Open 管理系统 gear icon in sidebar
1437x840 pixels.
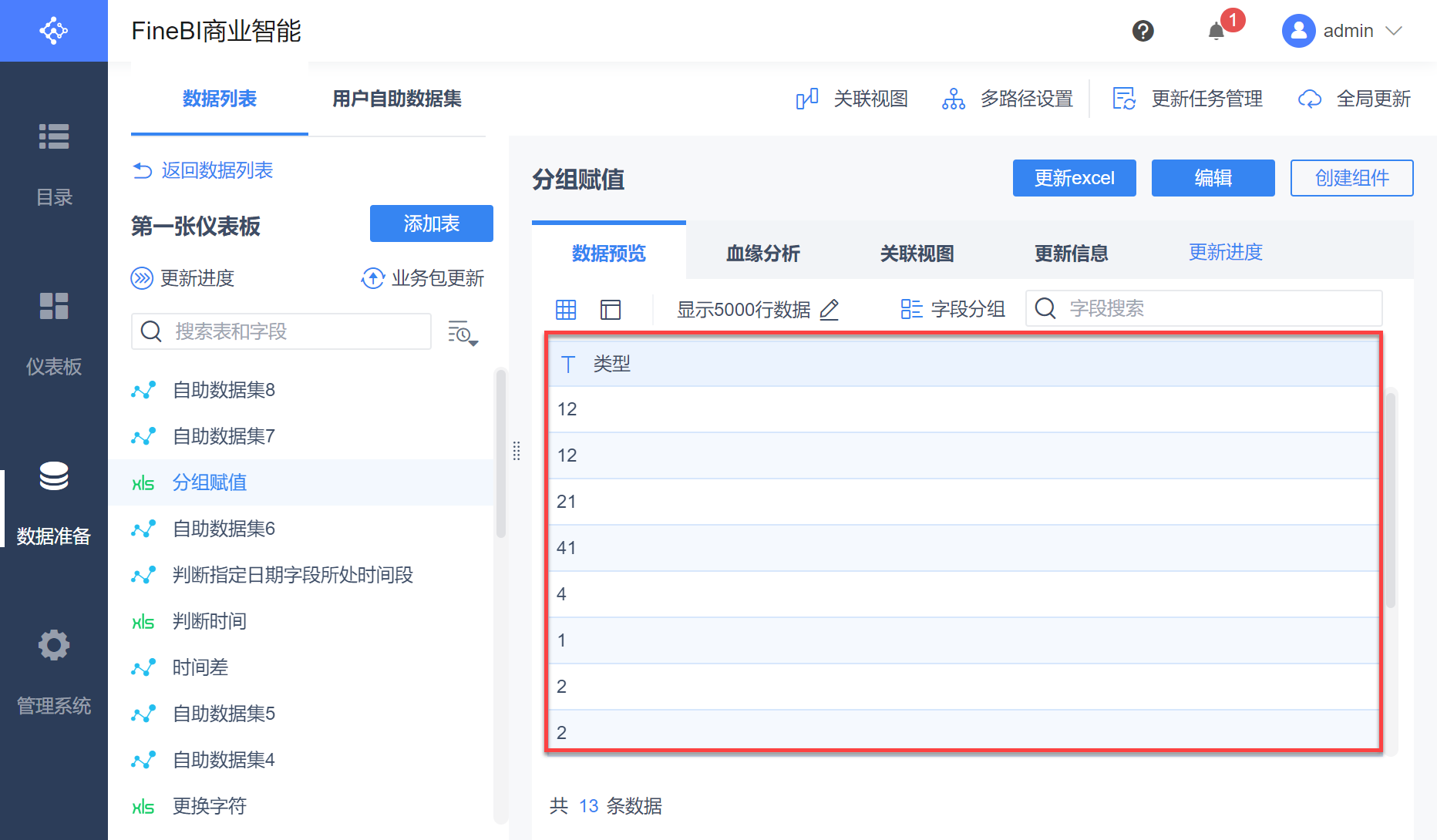click(54, 645)
